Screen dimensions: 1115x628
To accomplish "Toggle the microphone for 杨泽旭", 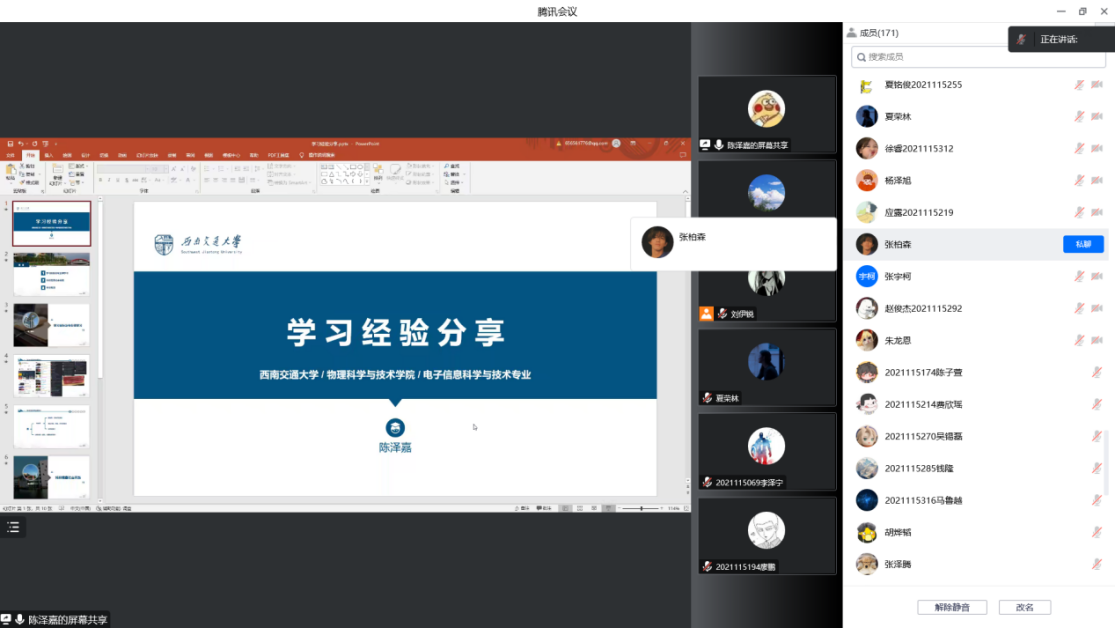I will pyautogui.click(x=1080, y=181).
